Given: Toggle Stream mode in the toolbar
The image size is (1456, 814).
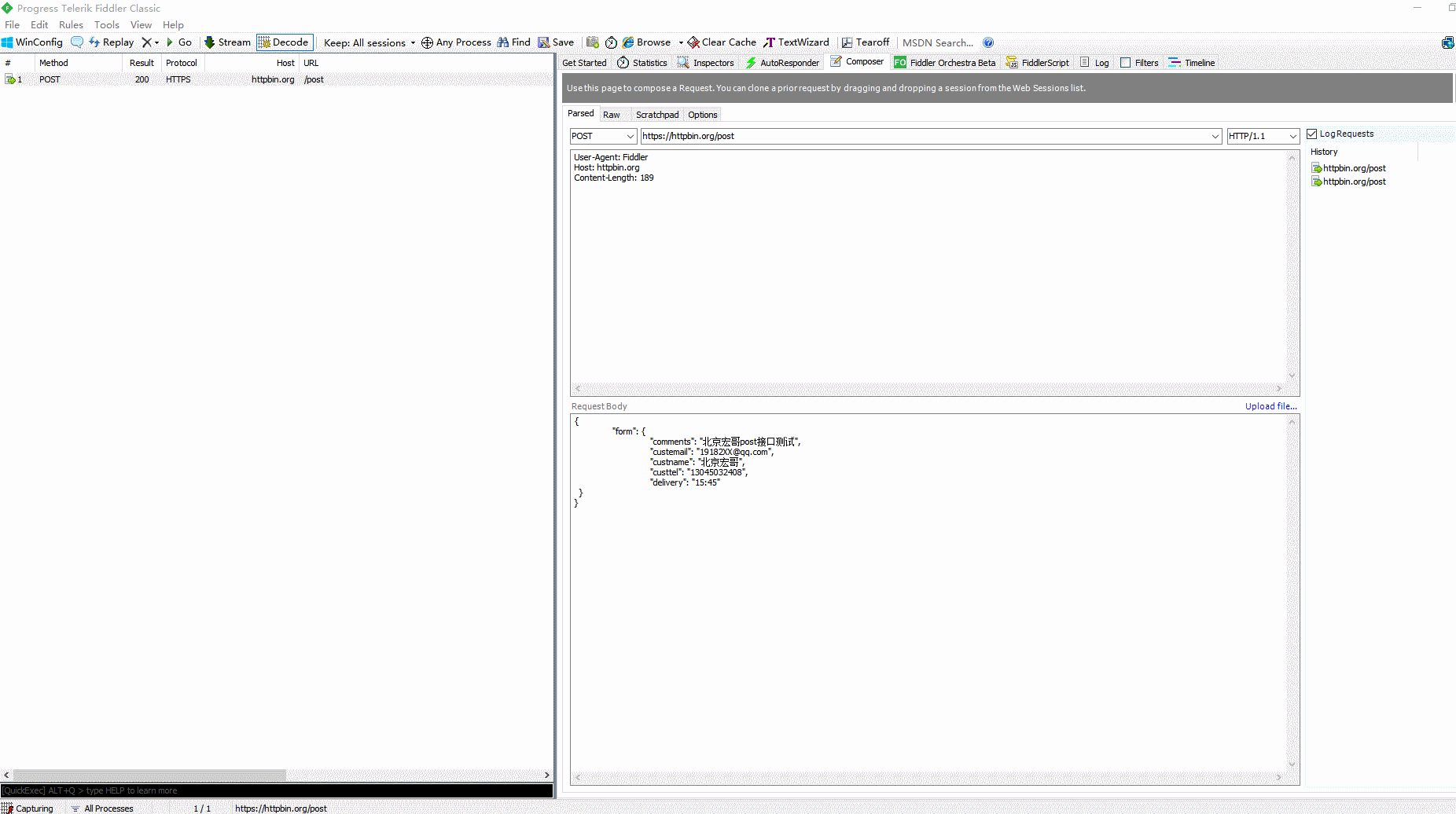Looking at the screenshot, I should [x=227, y=42].
